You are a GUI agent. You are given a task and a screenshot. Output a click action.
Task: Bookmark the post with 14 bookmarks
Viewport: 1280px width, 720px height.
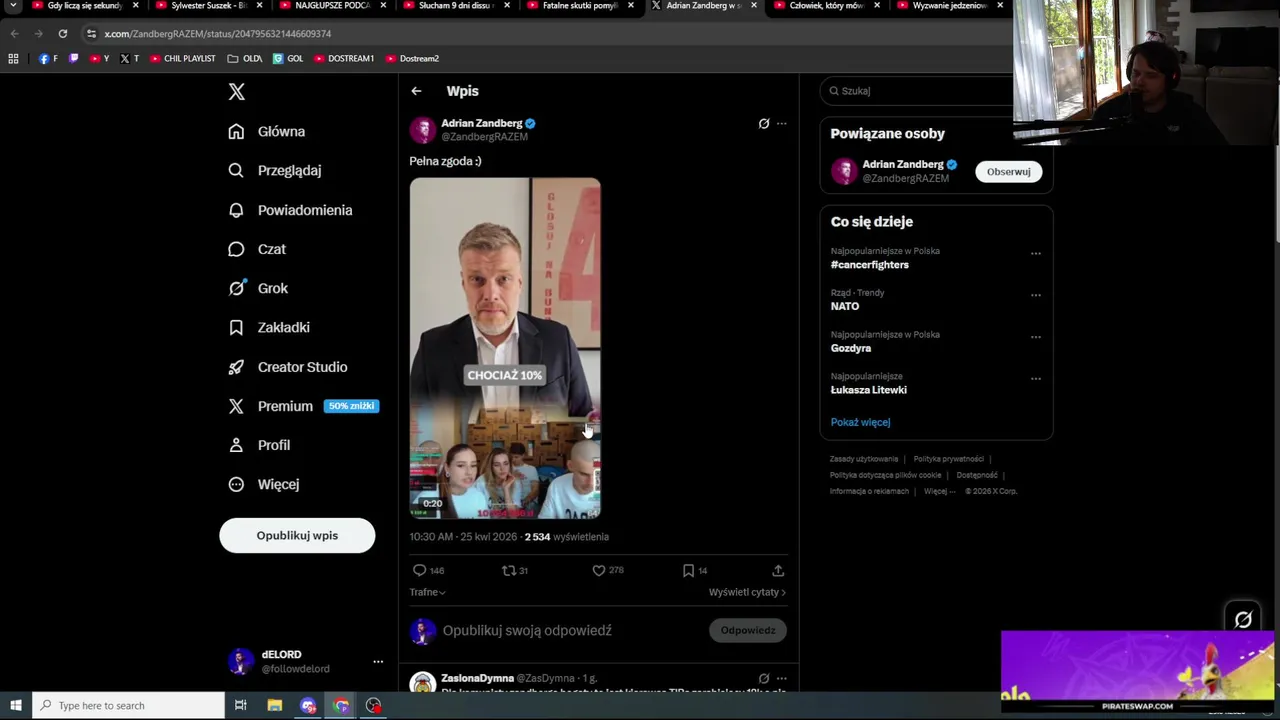click(x=688, y=570)
